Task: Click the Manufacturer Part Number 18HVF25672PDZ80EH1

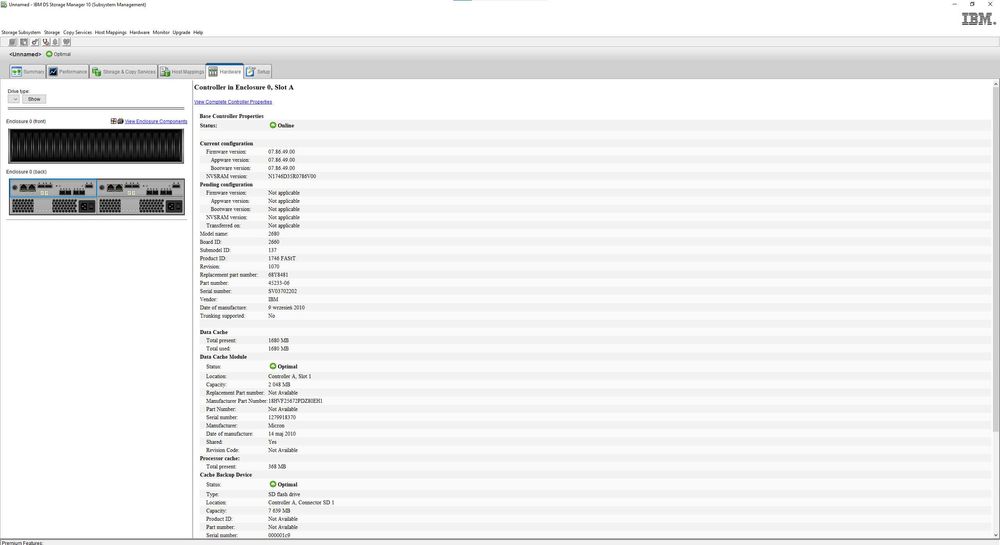Action: 295,401
